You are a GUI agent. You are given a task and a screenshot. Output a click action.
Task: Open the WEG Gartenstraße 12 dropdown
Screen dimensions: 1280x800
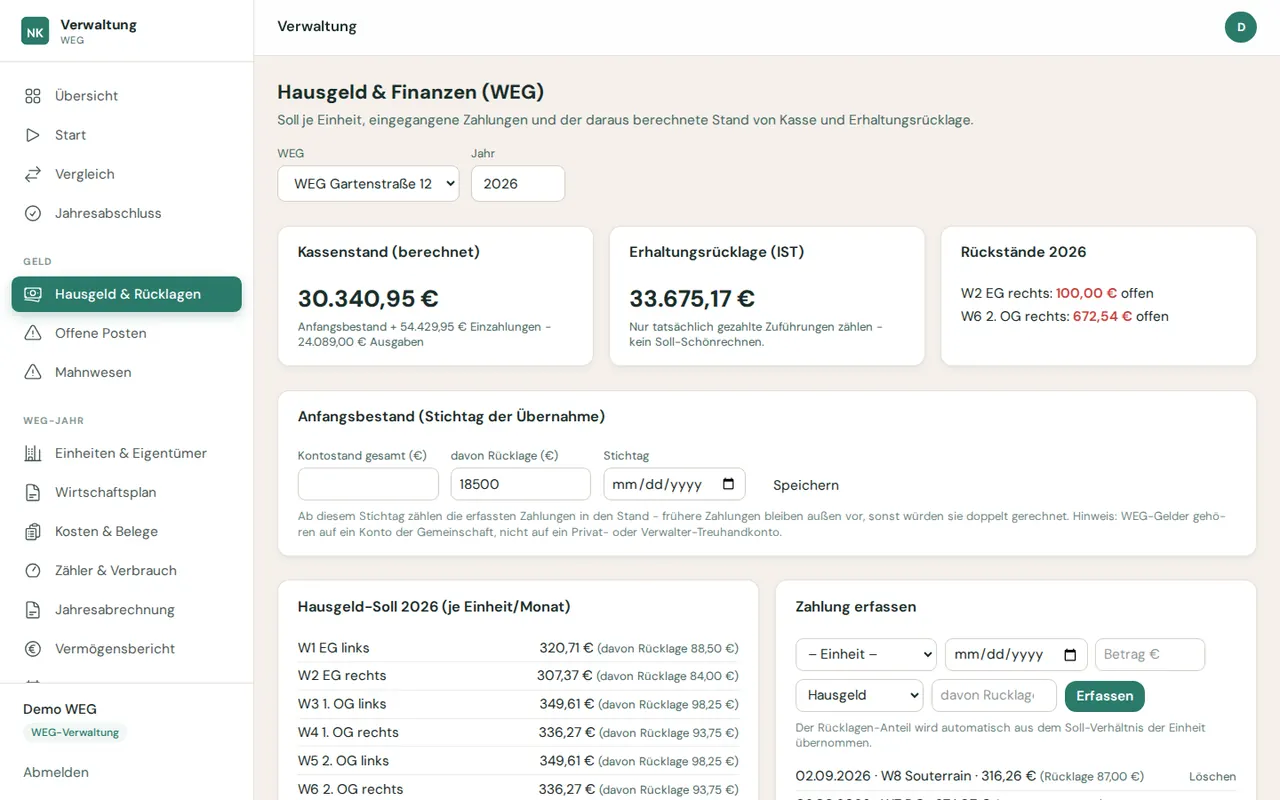pyautogui.click(x=368, y=183)
